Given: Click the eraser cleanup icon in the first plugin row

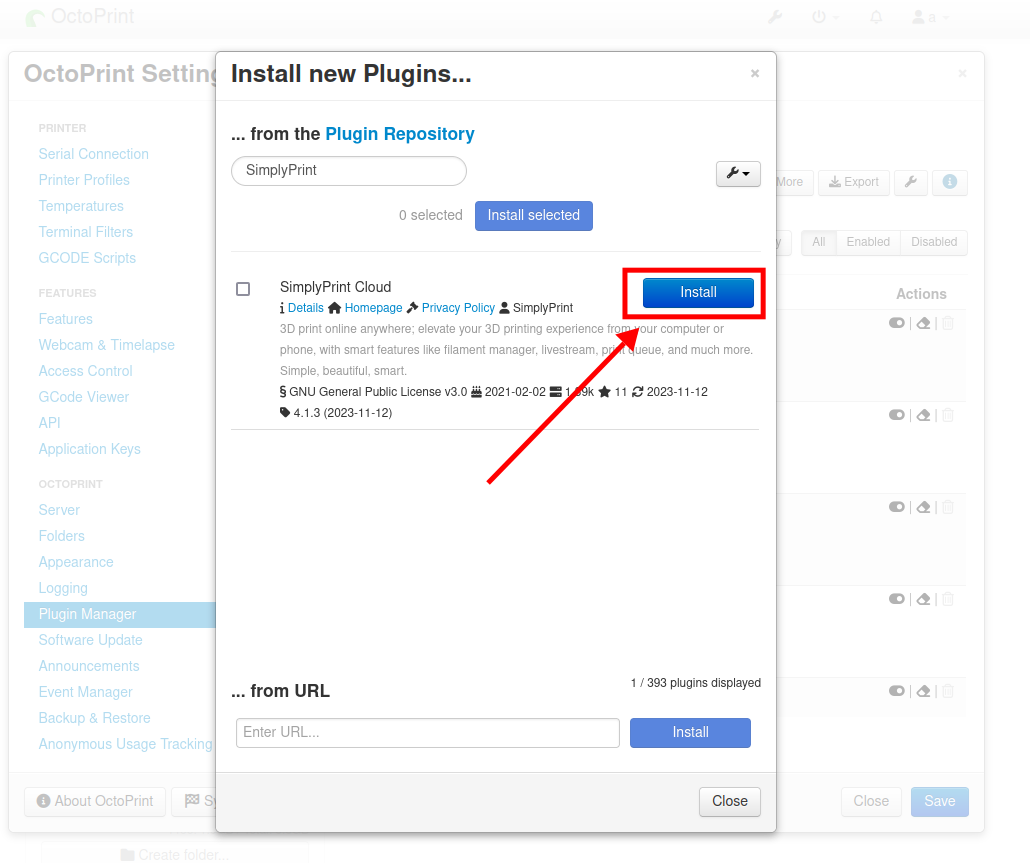Looking at the screenshot, I should tap(924, 323).
